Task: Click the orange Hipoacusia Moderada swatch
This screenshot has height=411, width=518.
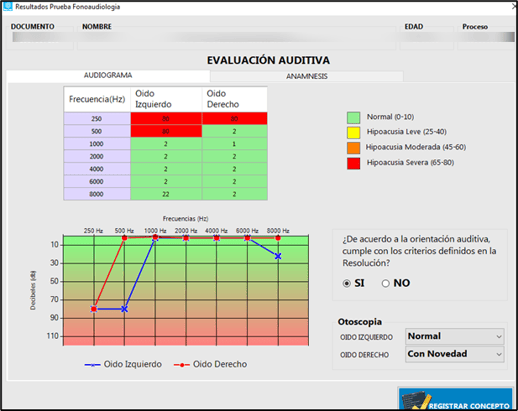Action: 353,148
